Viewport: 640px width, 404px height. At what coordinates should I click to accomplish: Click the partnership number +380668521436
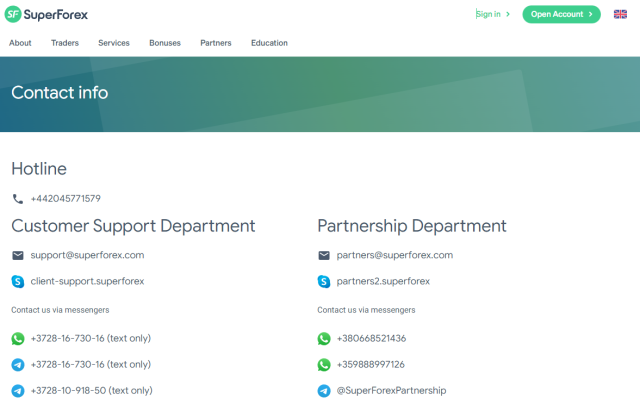tap(371, 339)
